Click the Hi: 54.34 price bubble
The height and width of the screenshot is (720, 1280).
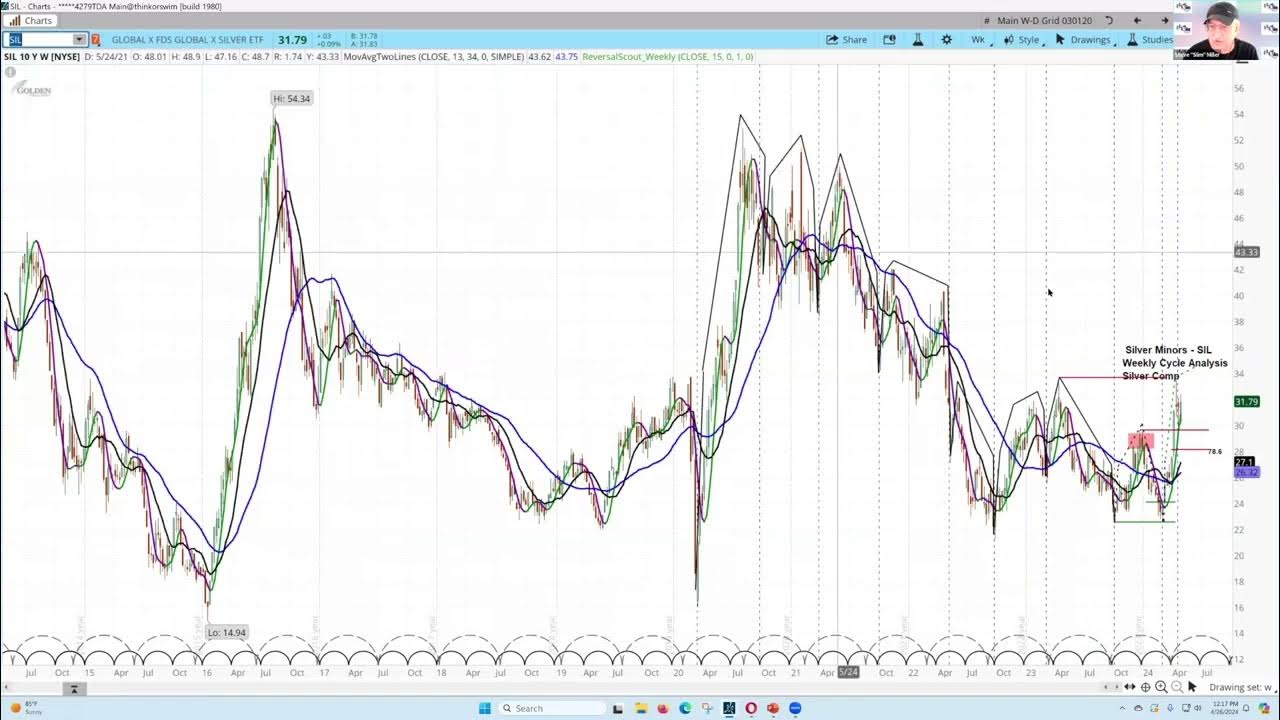(x=292, y=98)
